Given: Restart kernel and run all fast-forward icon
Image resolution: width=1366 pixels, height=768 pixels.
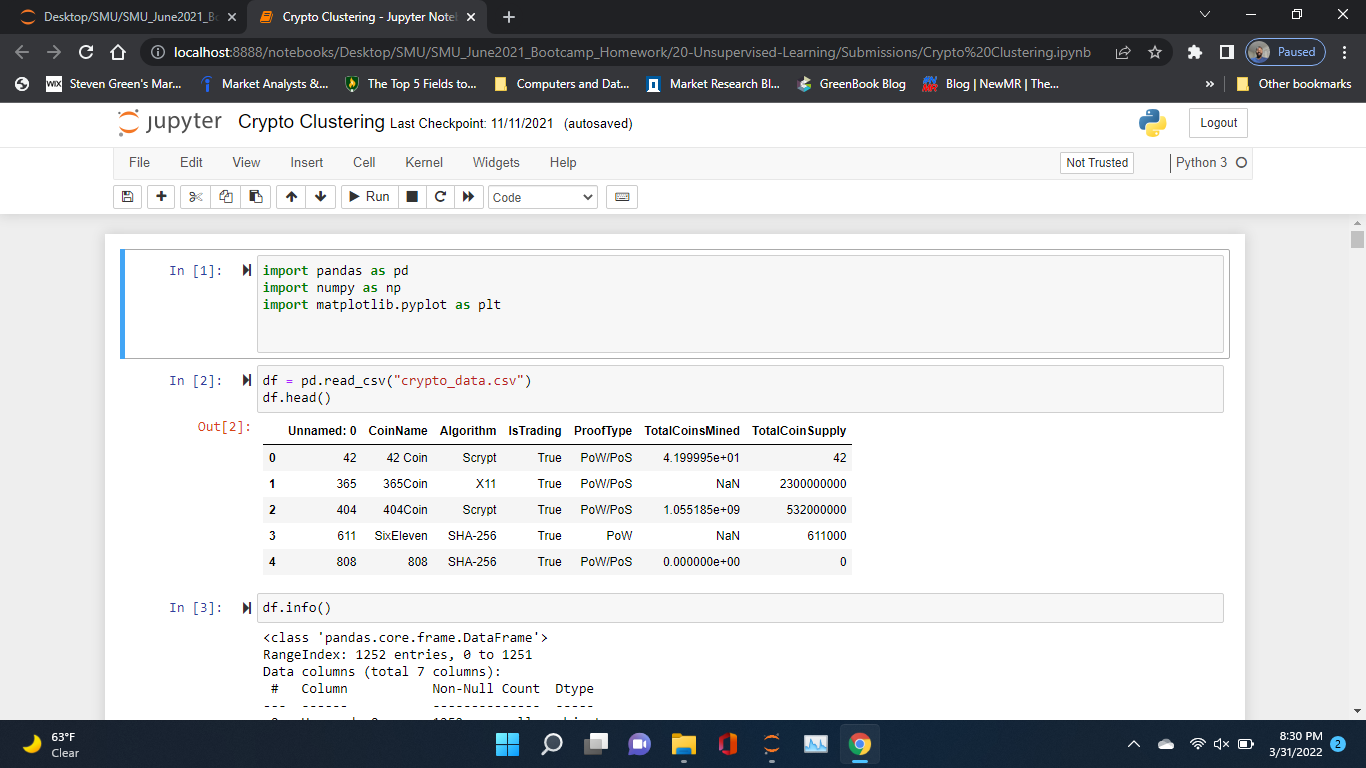Looking at the screenshot, I should click(468, 197).
